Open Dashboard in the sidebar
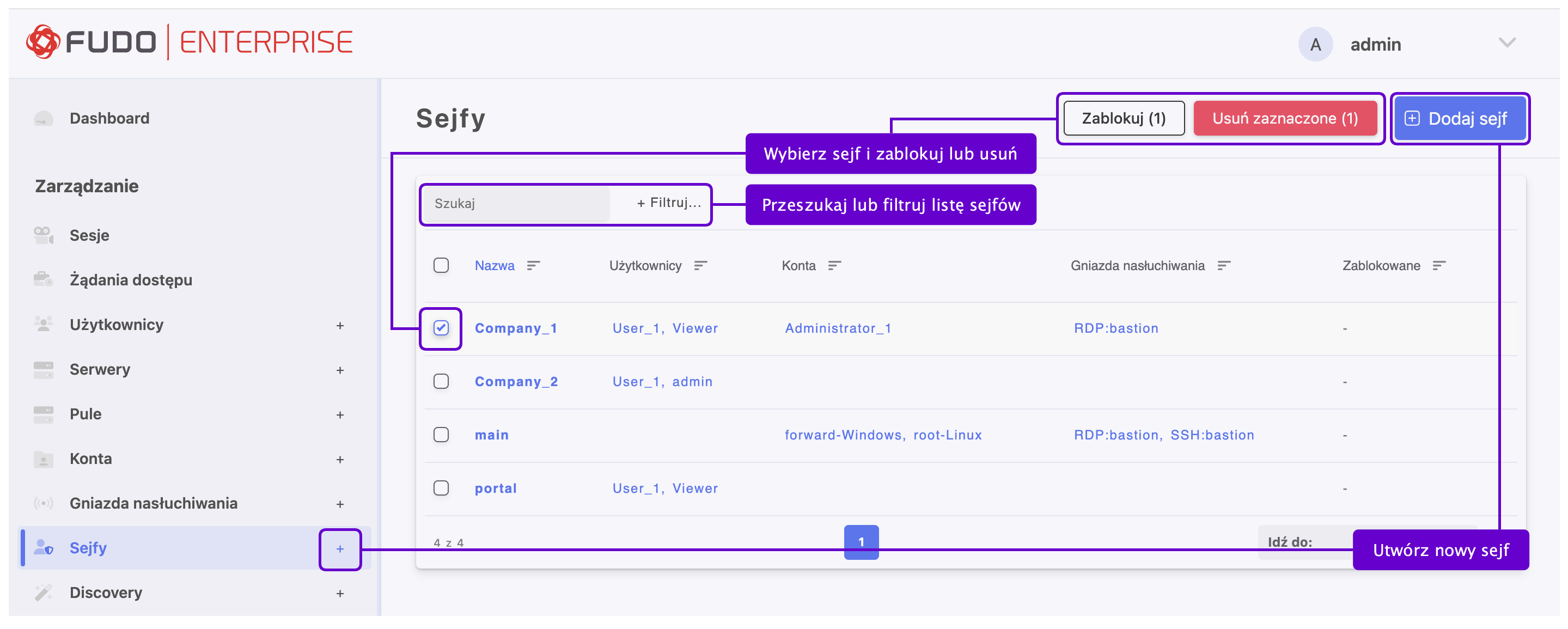The image size is (1568, 629). tap(109, 118)
